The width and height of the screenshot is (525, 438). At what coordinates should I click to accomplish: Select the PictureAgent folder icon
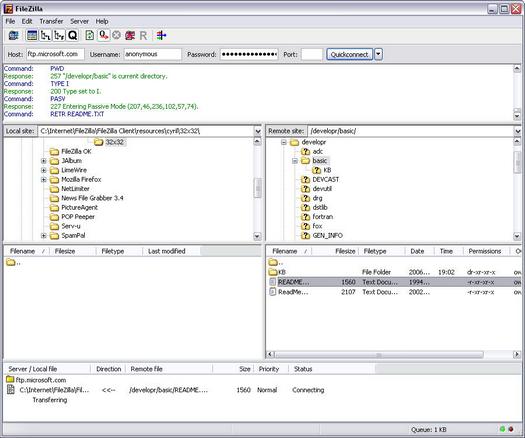[54, 208]
